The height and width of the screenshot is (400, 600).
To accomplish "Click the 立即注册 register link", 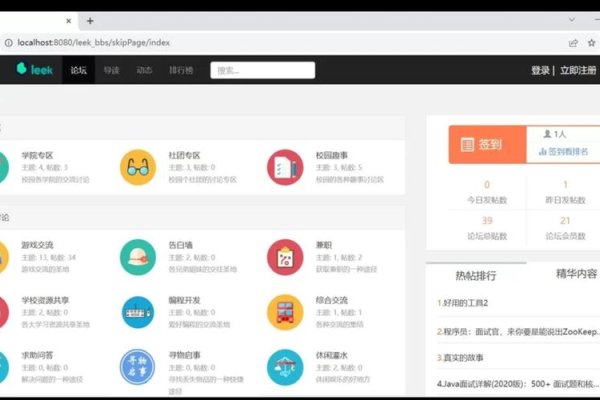I will tap(578, 70).
